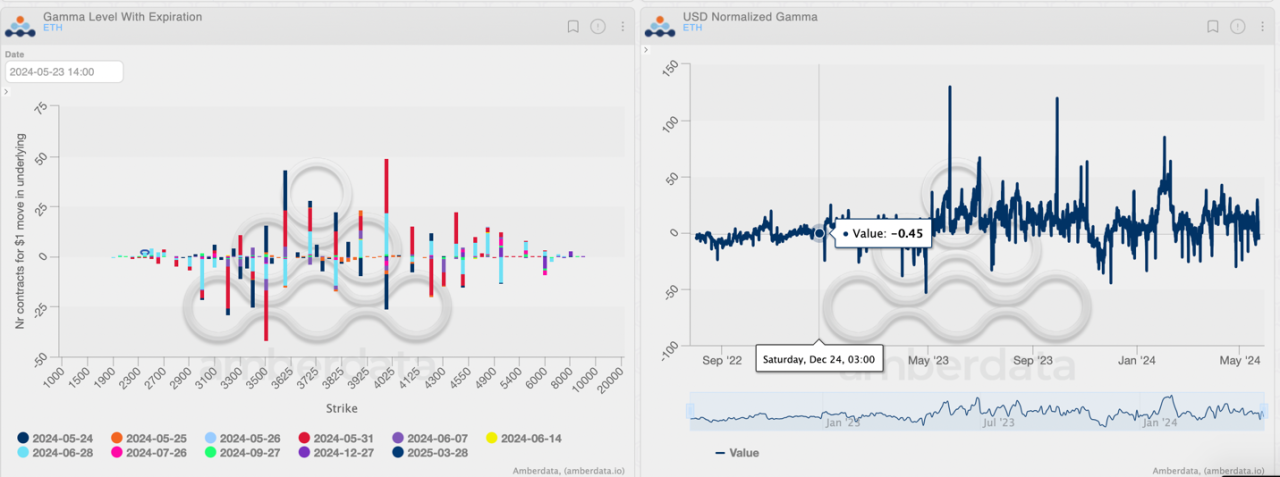Open kebab menu of Gamma Level chart
Viewport: 1280px width, 477px height.
623,27
